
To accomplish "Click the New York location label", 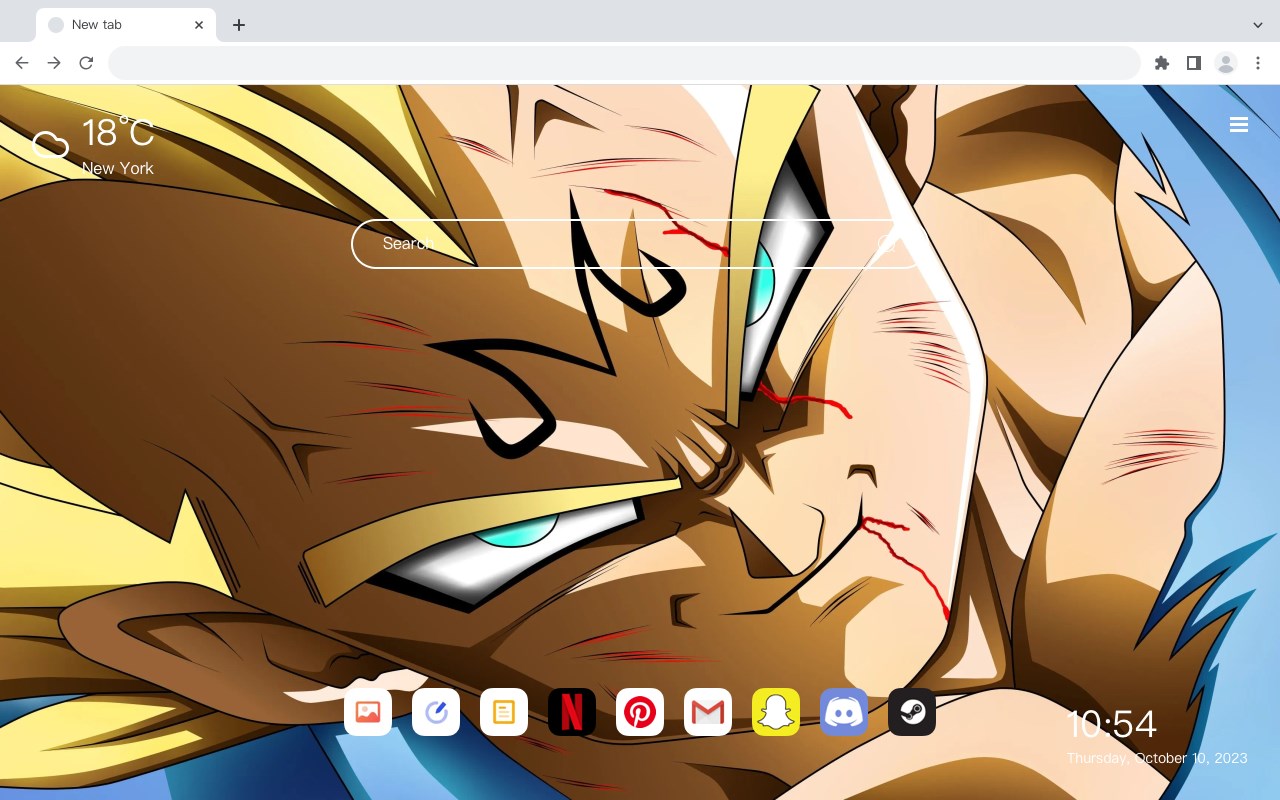I will [x=118, y=168].
